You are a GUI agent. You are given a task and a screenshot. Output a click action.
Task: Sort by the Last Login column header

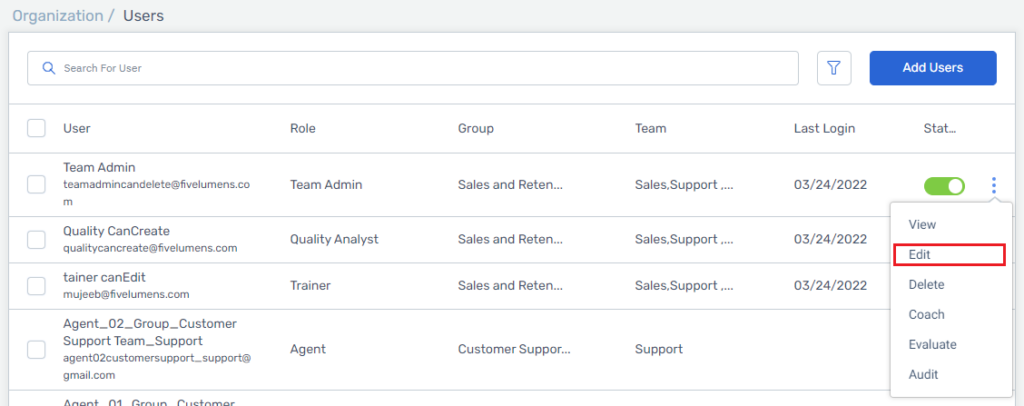tap(824, 129)
